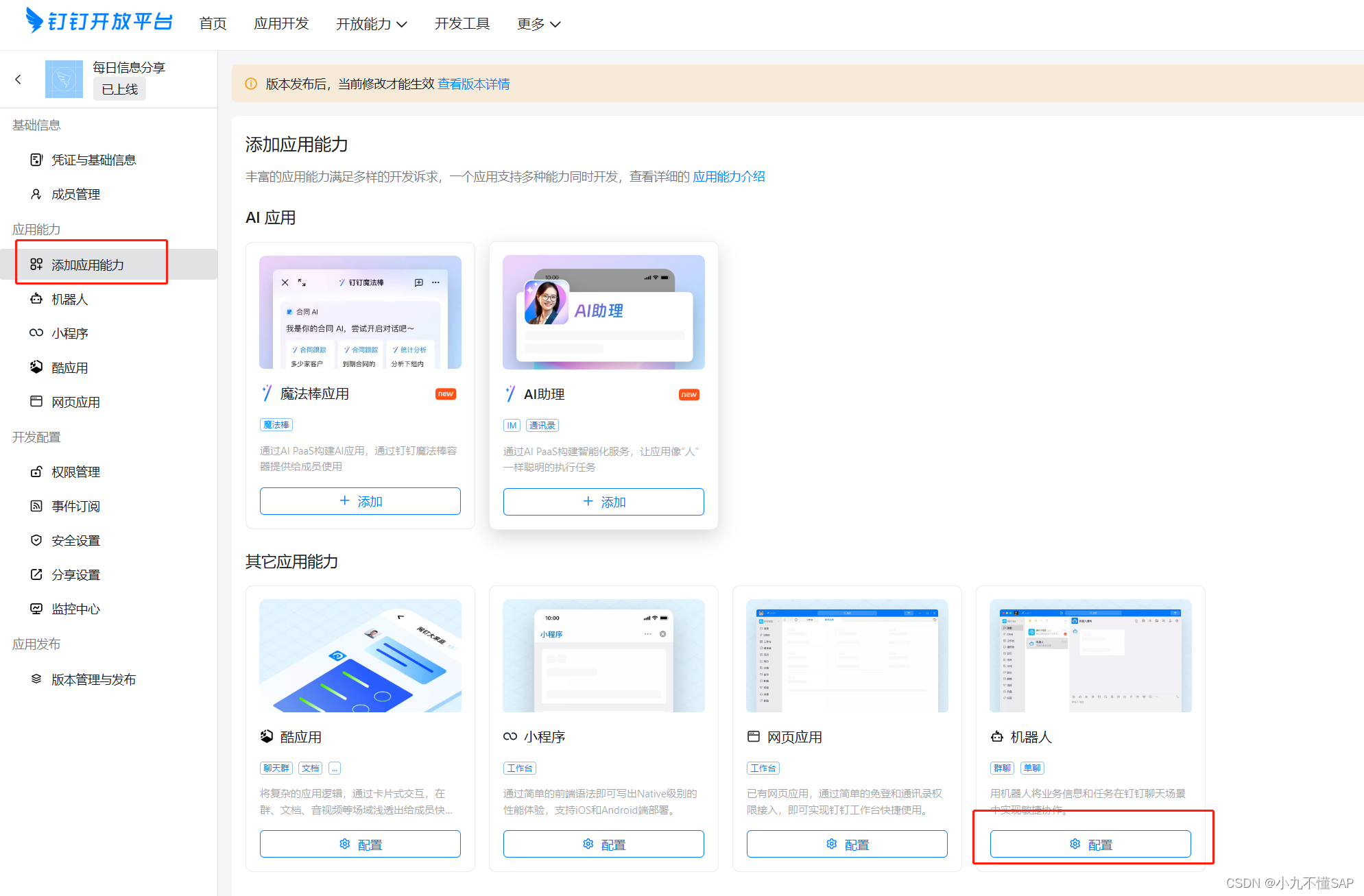Click the new badge on 魔法棒应用 card

(446, 394)
